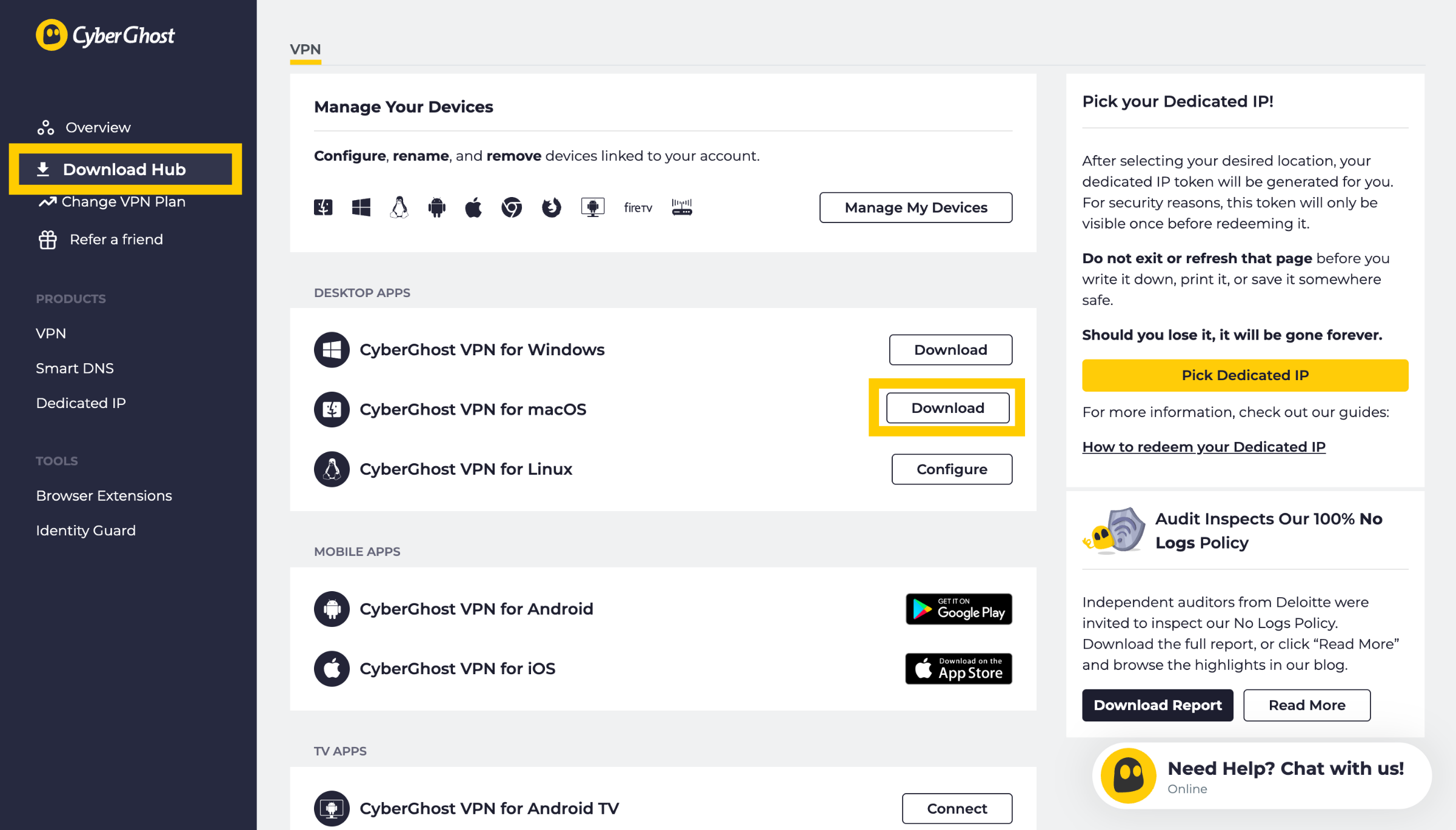Click the round Linux penguin icon in Desktop Apps
The width and height of the screenshot is (1456, 830).
(332, 469)
